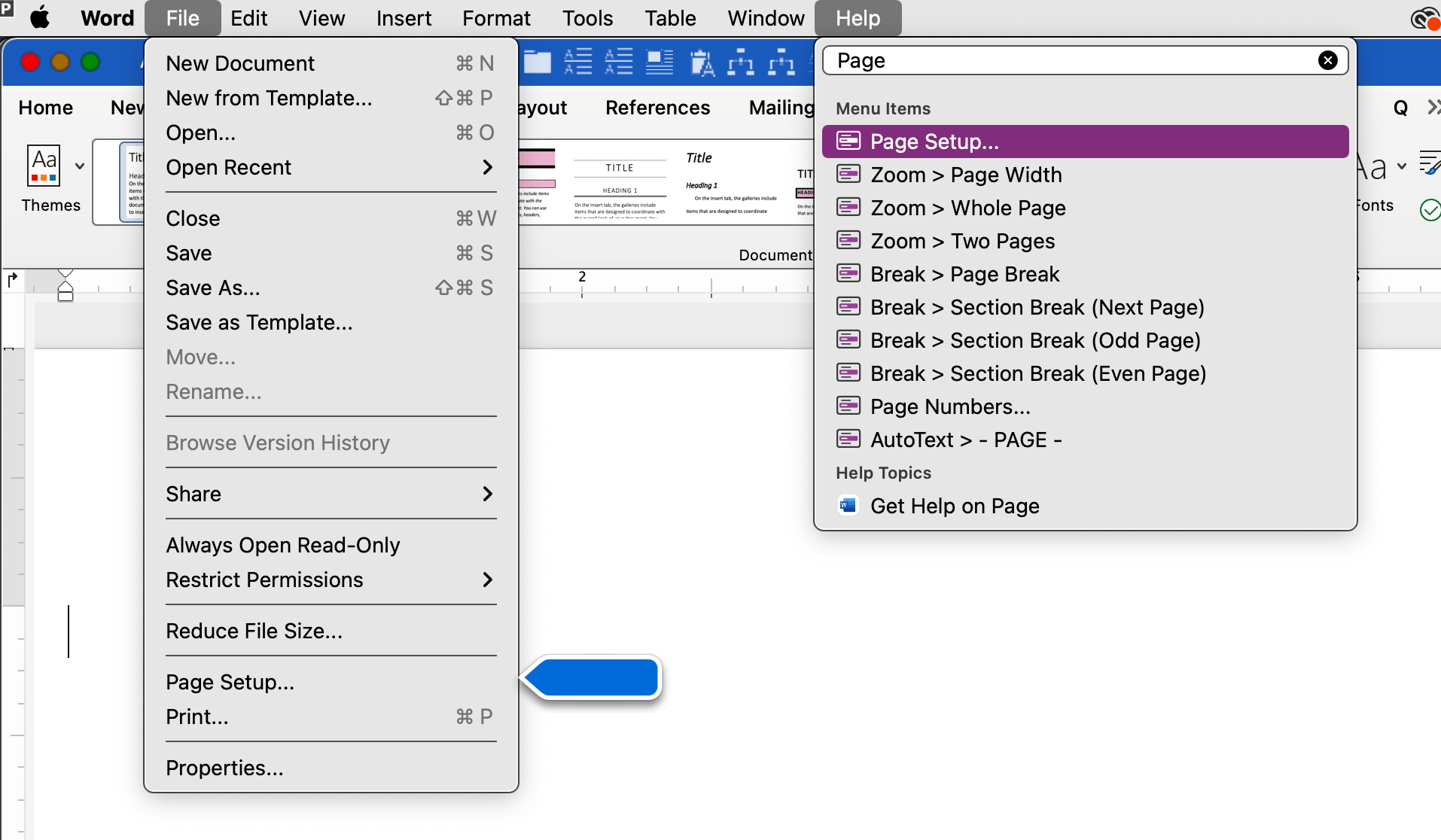Toggle Always Open Read-Only
The image size is (1441, 840).
click(331, 545)
